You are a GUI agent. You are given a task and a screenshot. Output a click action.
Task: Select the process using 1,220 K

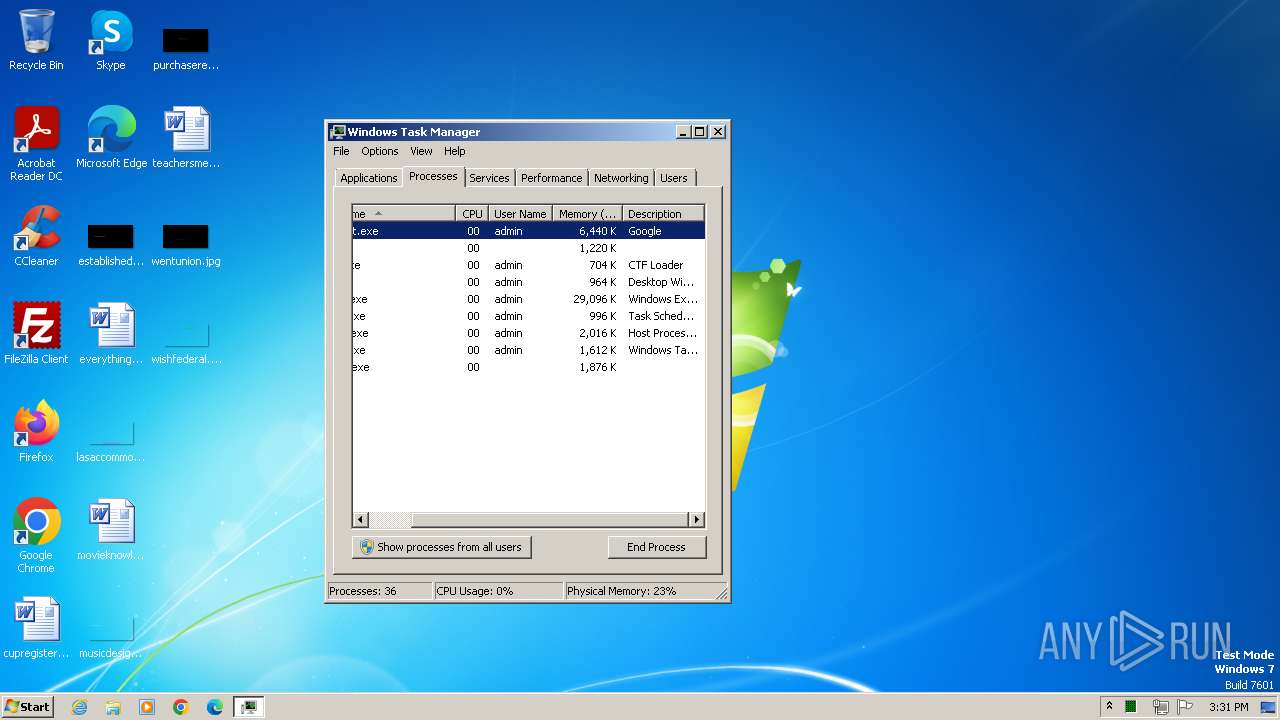(x=528, y=248)
